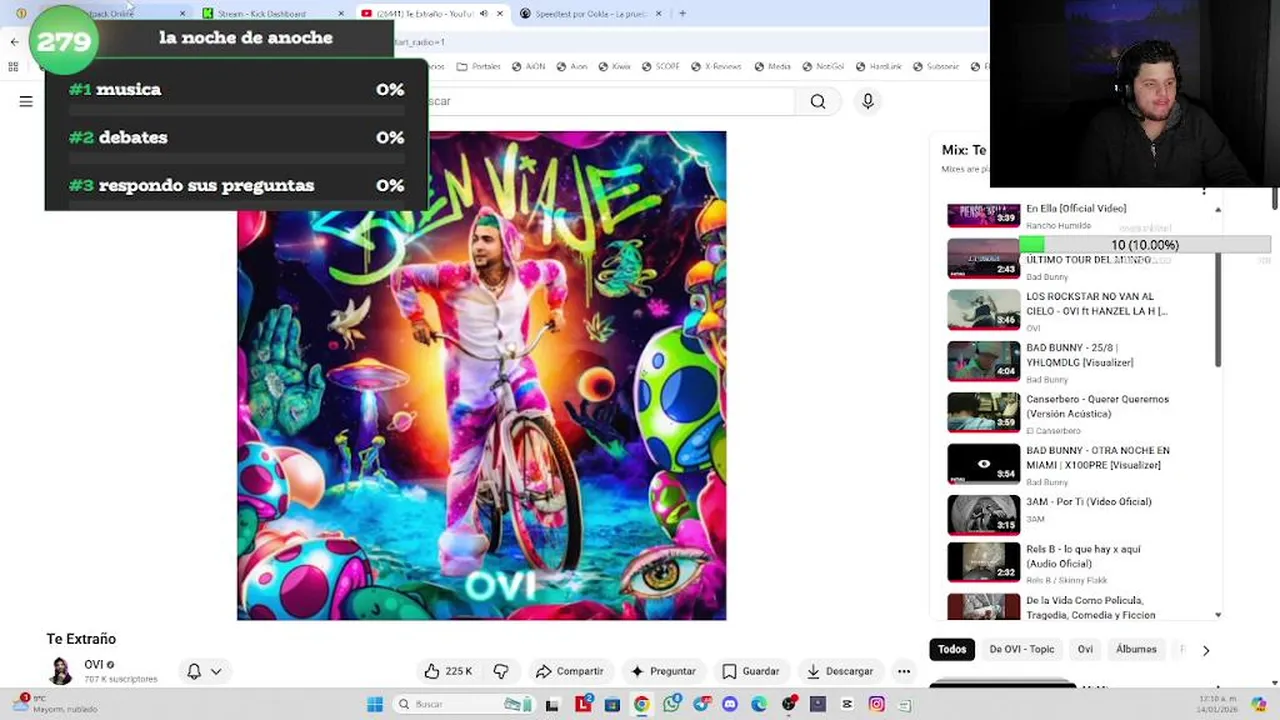Open the three-dot more actions menu
The height and width of the screenshot is (720, 1280).
pyautogui.click(x=904, y=671)
